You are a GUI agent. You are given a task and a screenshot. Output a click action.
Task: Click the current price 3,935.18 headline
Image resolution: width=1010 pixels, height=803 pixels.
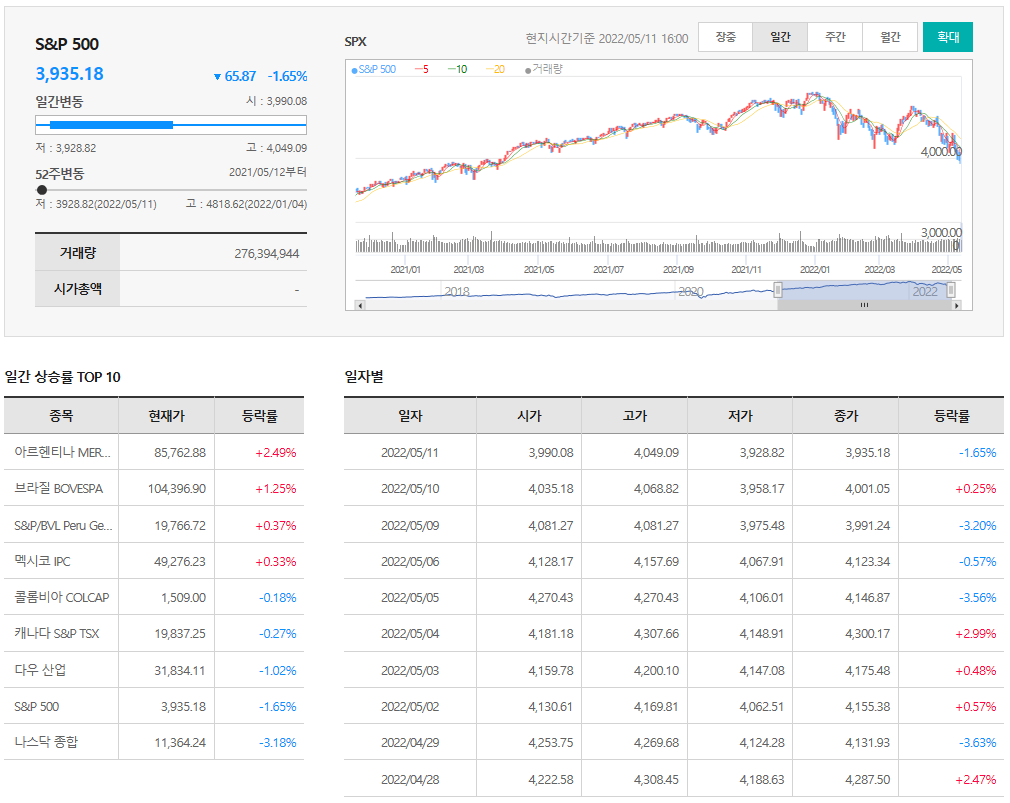click(70, 73)
